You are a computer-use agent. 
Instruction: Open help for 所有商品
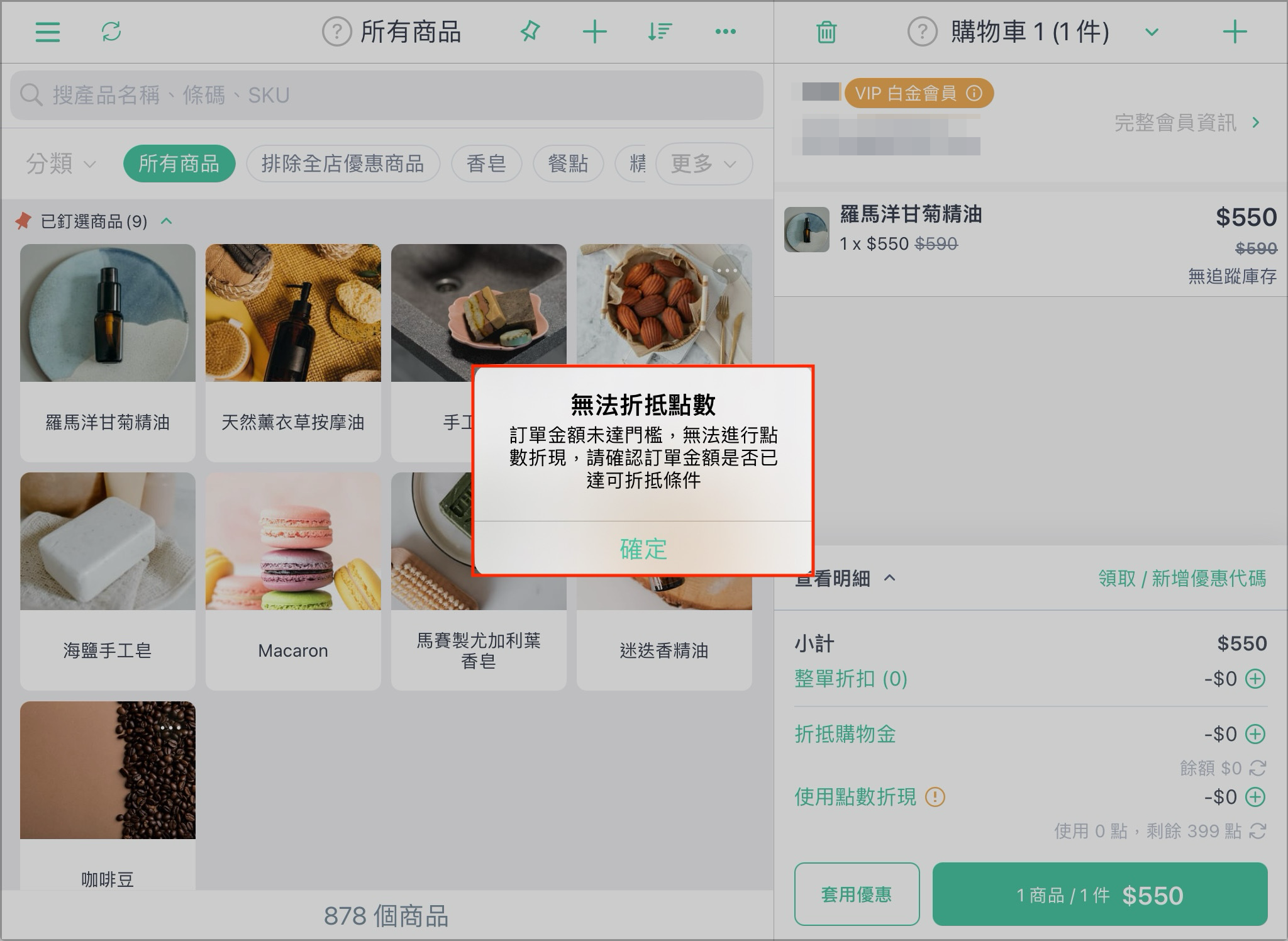click(336, 31)
